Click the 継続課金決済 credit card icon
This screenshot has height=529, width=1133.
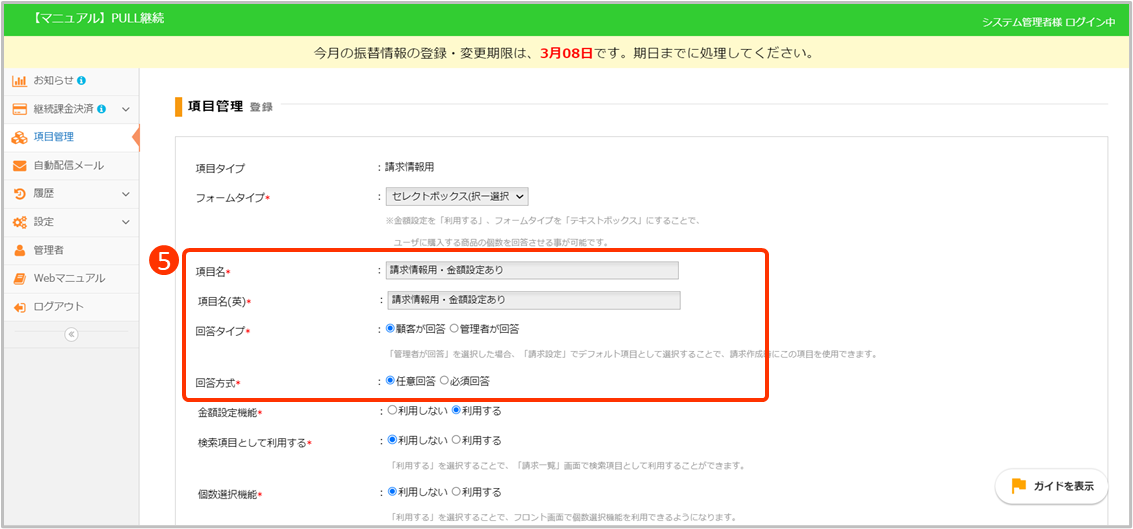(x=19, y=108)
